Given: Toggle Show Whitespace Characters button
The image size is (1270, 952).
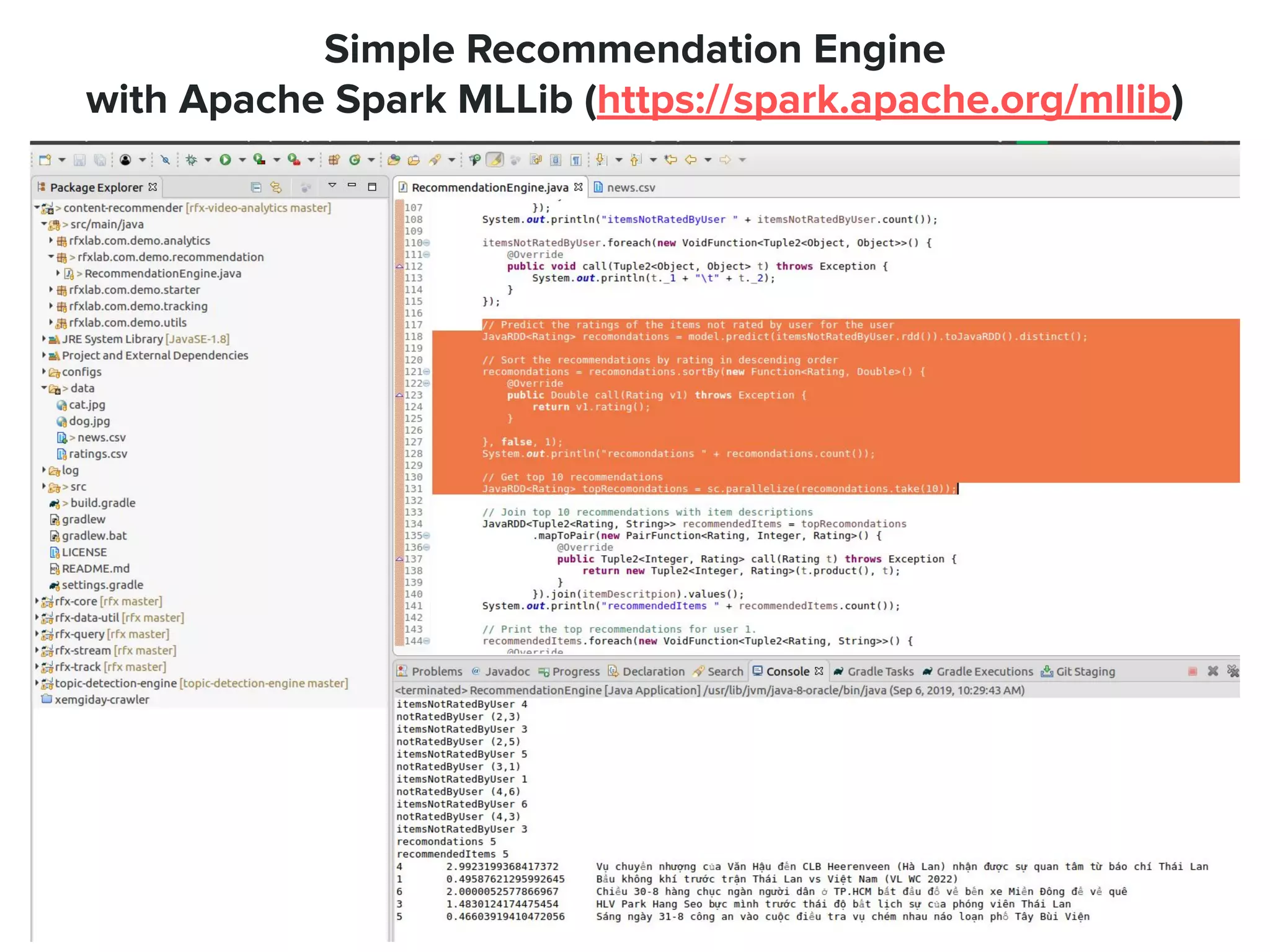Looking at the screenshot, I should (x=576, y=160).
